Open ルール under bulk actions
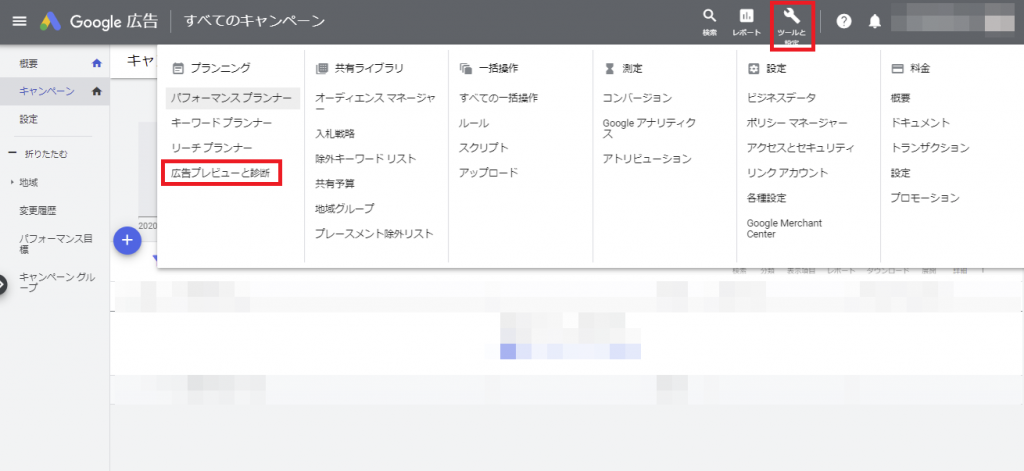The width and height of the screenshot is (1024, 471). click(x=474, y=123)
